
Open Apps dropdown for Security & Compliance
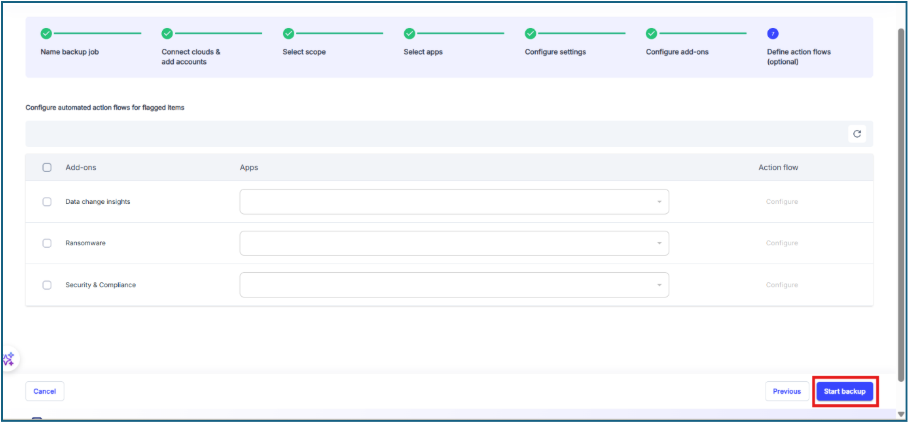coord(454,285)
